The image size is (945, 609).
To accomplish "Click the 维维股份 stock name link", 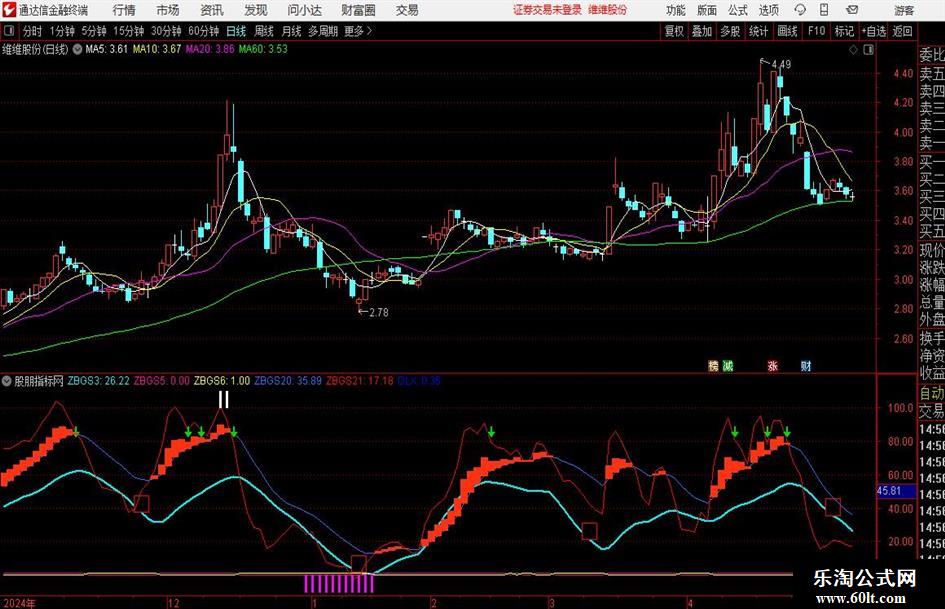I will tap(608, 10).
